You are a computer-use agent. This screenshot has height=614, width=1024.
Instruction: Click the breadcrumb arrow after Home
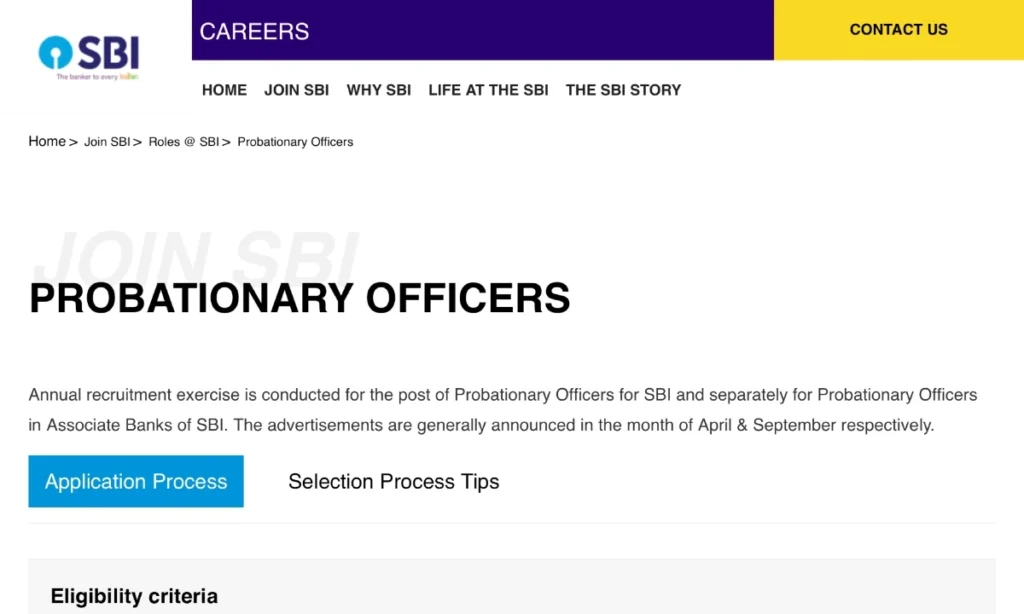click(73, 141)
